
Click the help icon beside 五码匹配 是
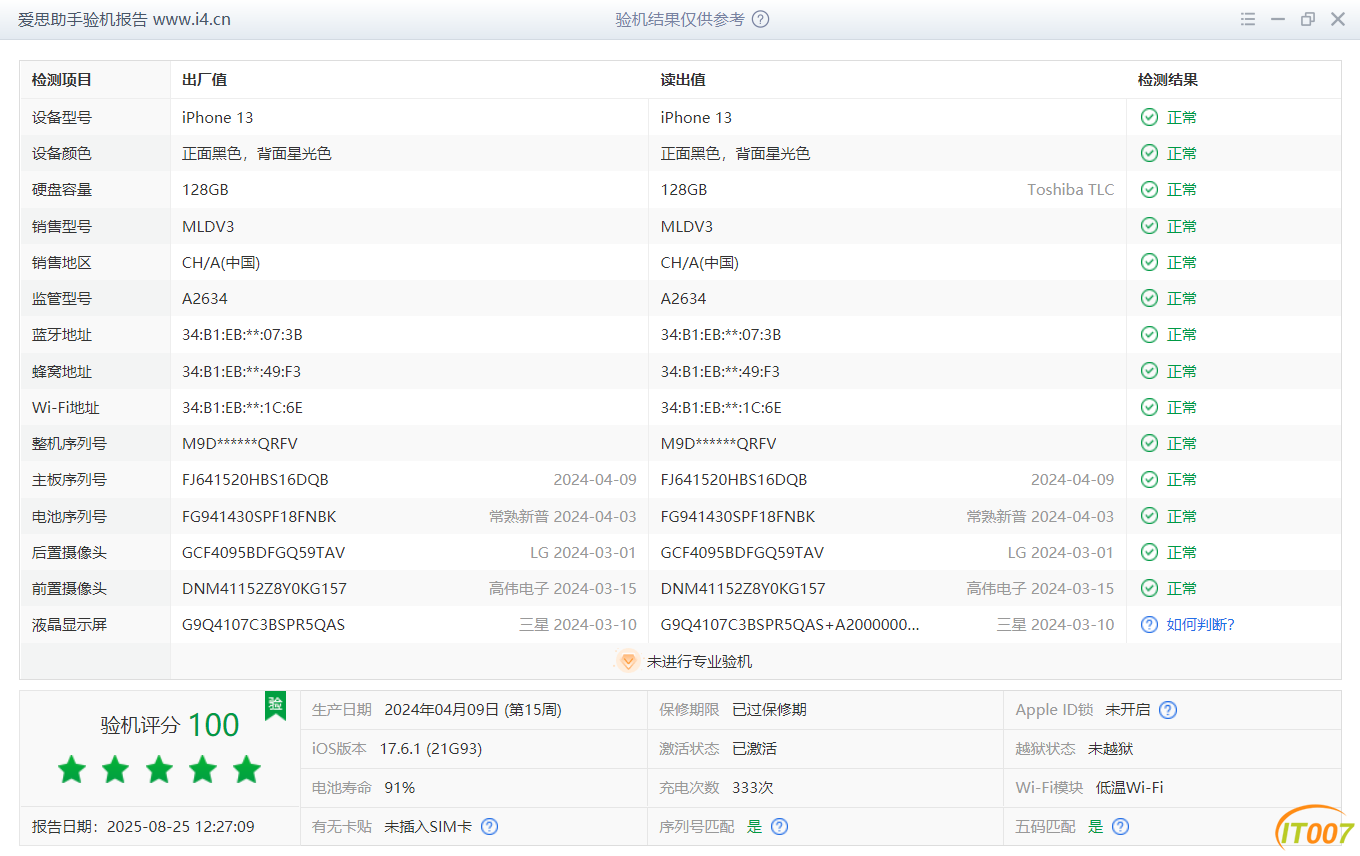click(1121, 827)
